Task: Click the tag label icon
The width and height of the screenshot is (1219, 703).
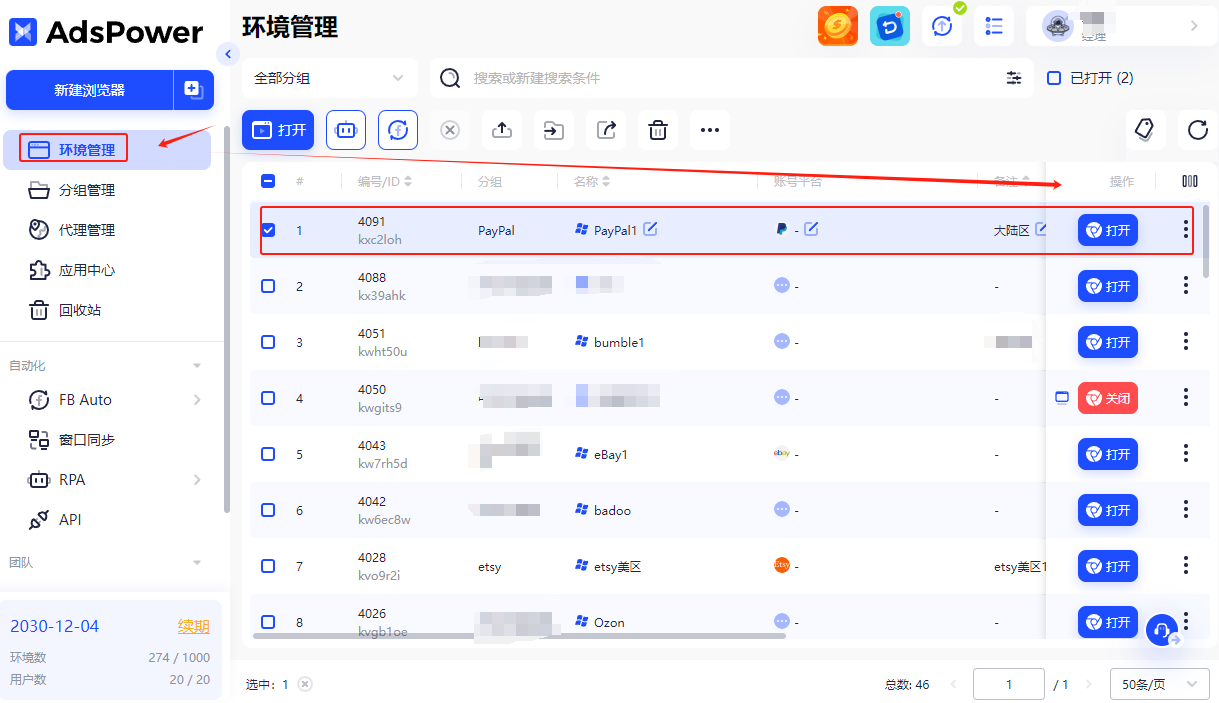Action: coord(1146,129)
